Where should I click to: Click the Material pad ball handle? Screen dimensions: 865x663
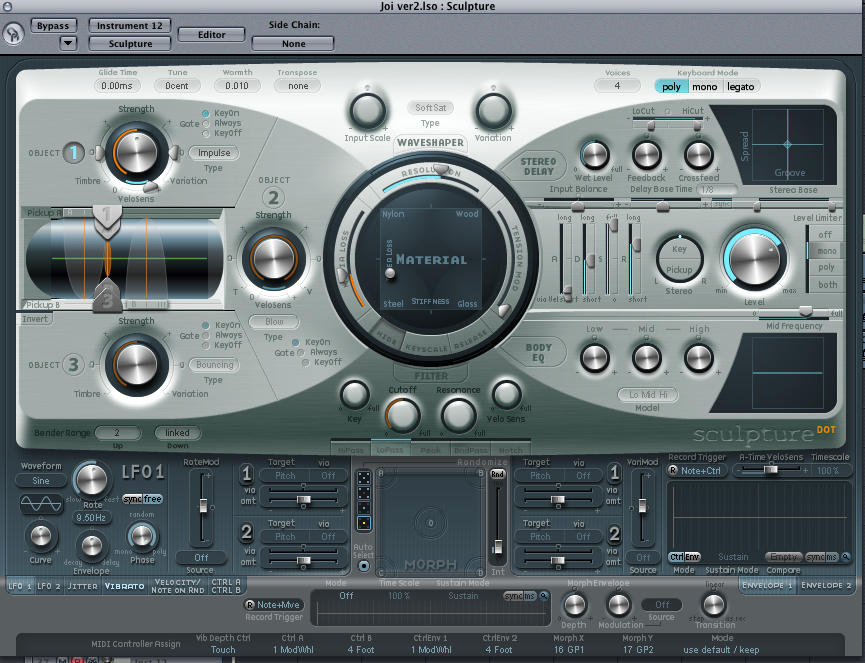click(390, 273)
